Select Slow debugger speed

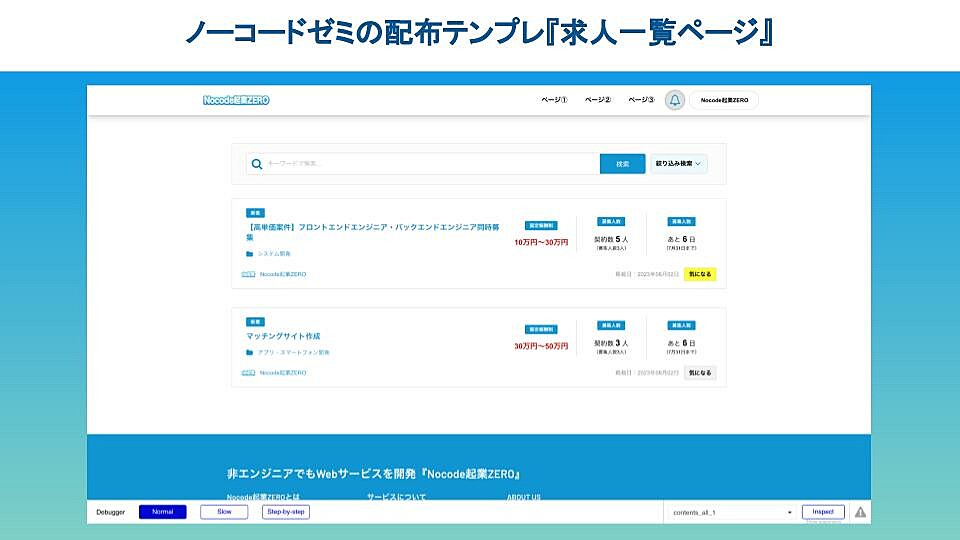[x=224, y=512]
